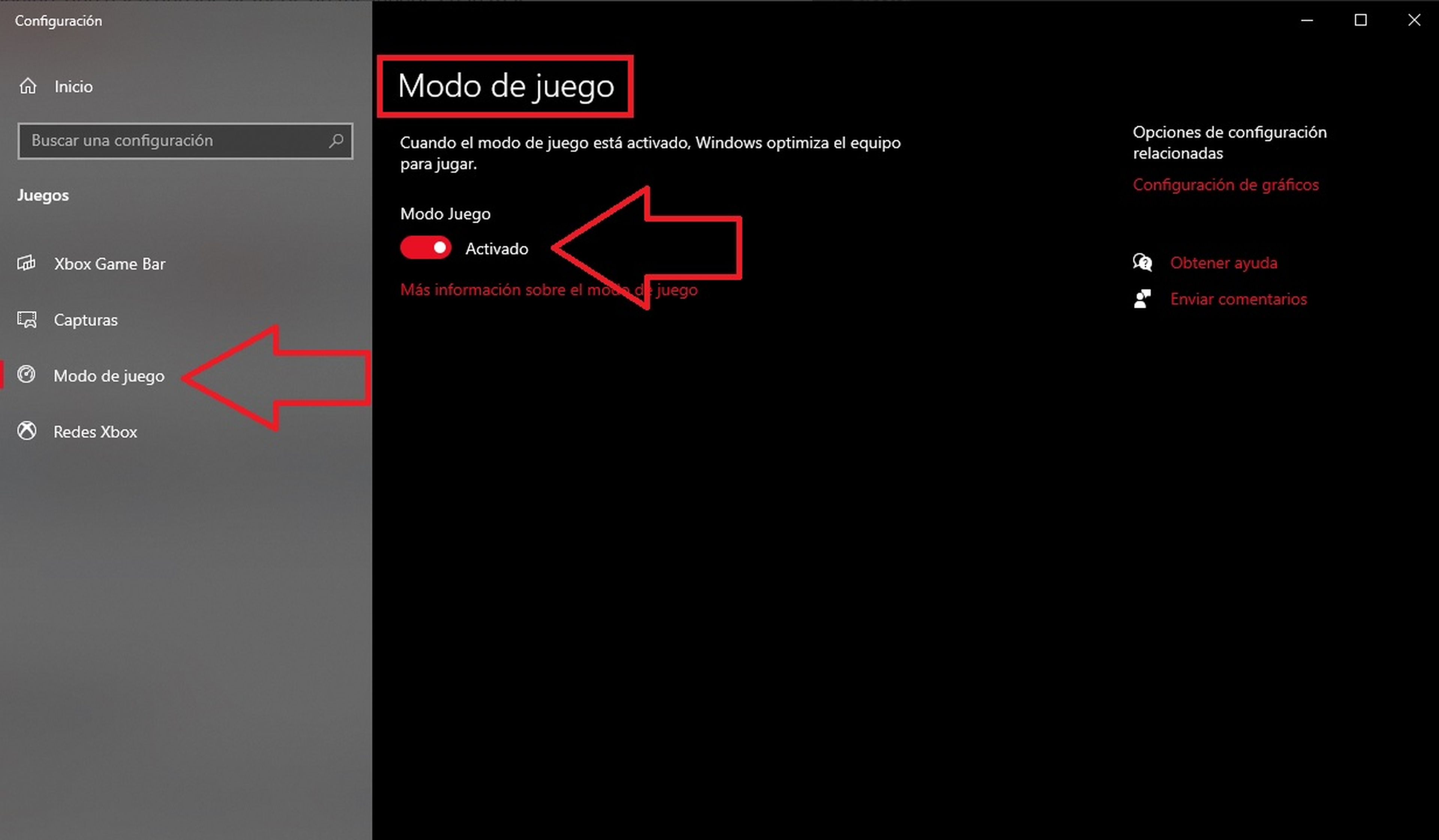1439x840 pixels.
Task: Click the Modo de juego page title
Action: click(x=506, y=87)
